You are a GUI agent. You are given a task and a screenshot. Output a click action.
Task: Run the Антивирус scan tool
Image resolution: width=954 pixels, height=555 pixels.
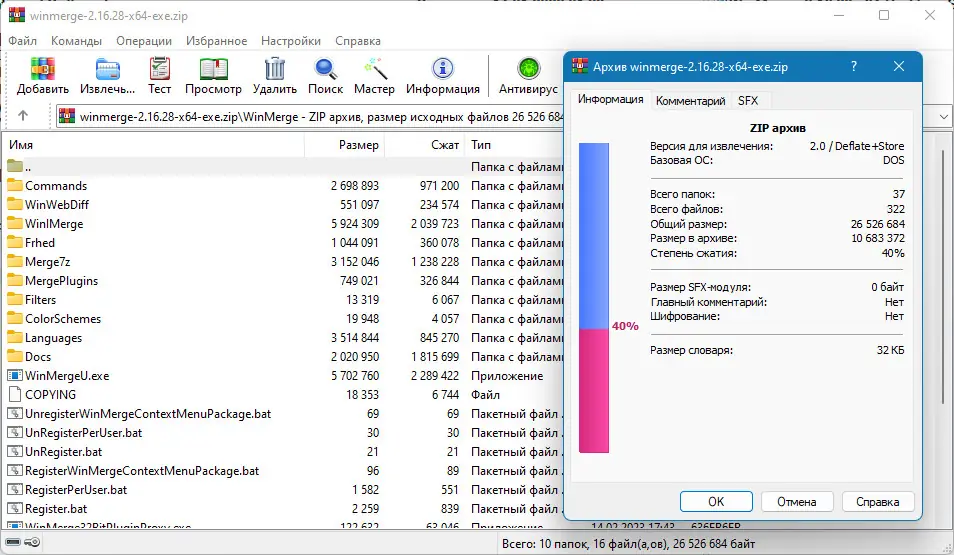[528, 69]
